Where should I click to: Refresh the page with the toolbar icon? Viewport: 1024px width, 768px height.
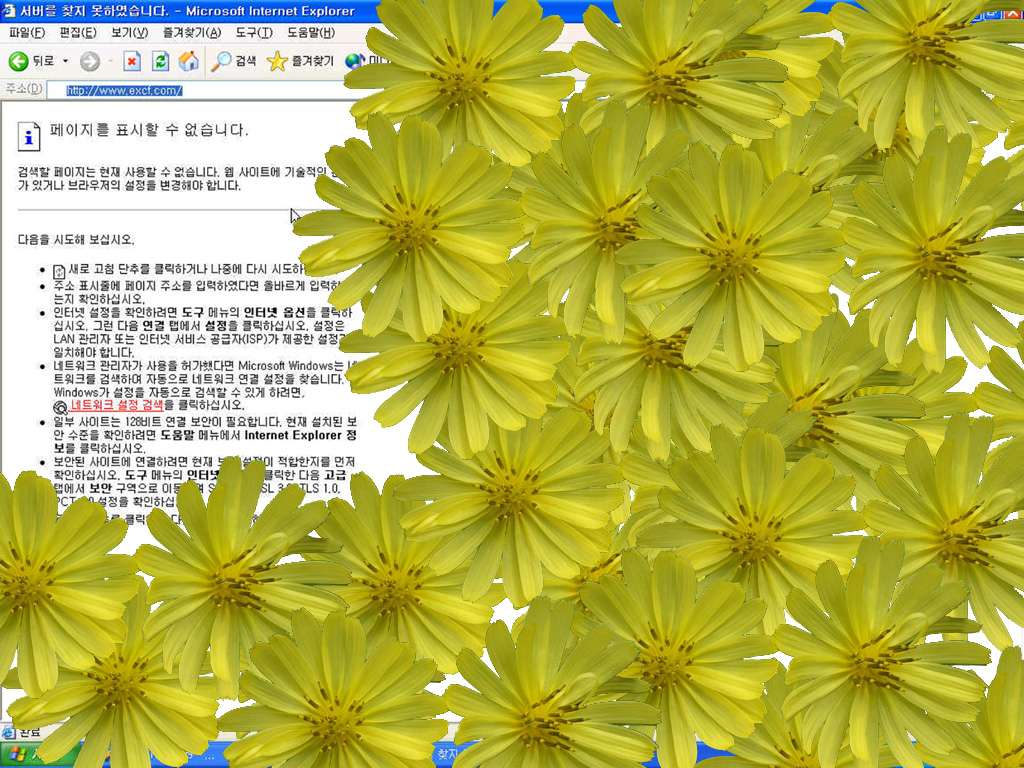coord(160,62)
